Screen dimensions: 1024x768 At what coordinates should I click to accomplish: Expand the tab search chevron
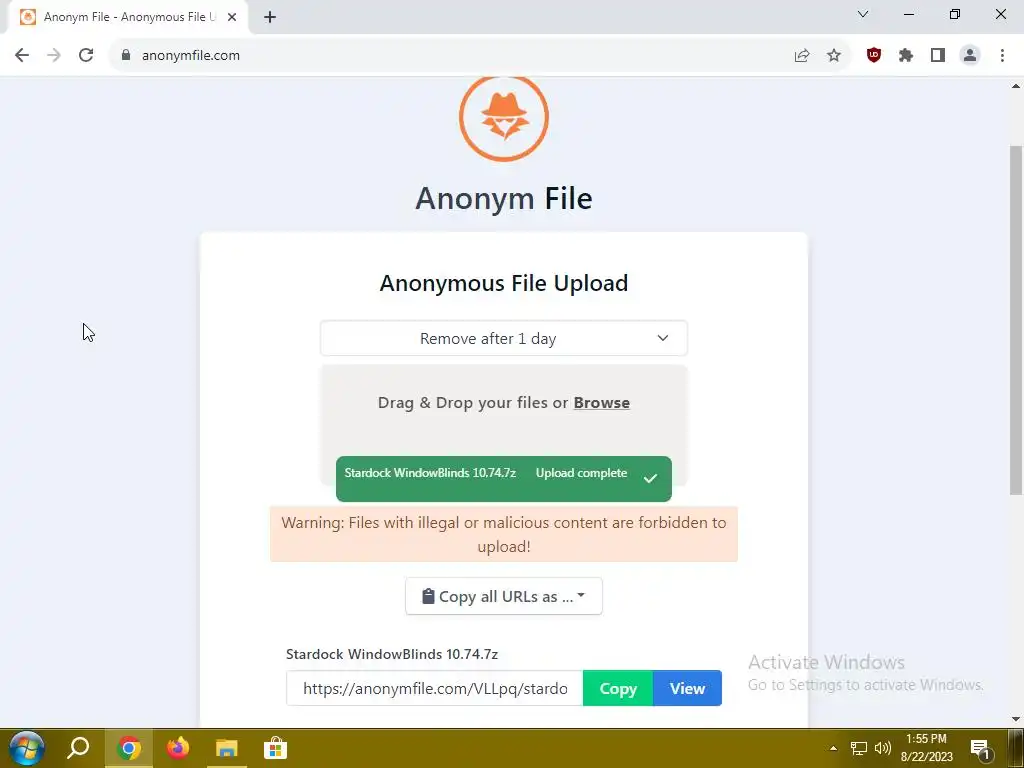coord(863,14)
